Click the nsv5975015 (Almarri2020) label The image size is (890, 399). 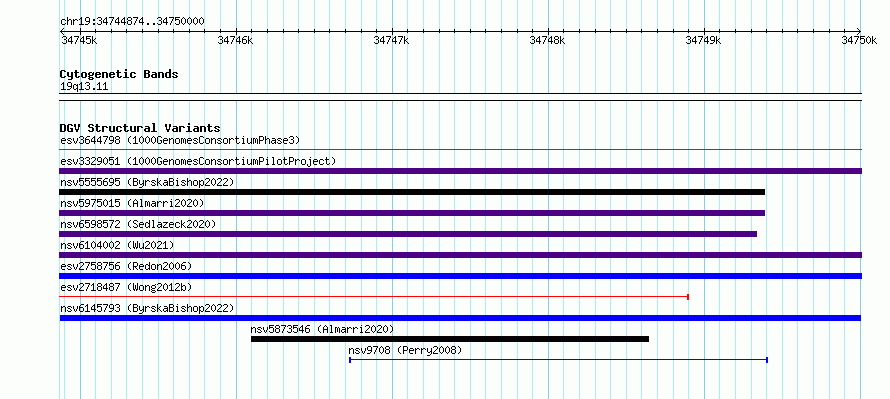[x=132, y=203]
